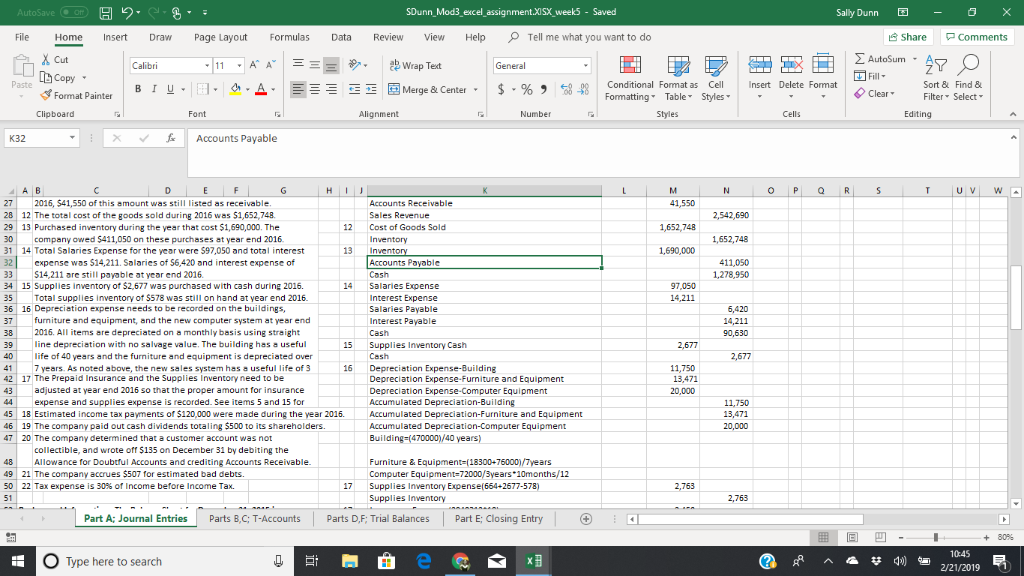Viewport: 1024px width, 576px height.
Task: Open the Formulas ribbon tab
Action: (x=289, y=37)
